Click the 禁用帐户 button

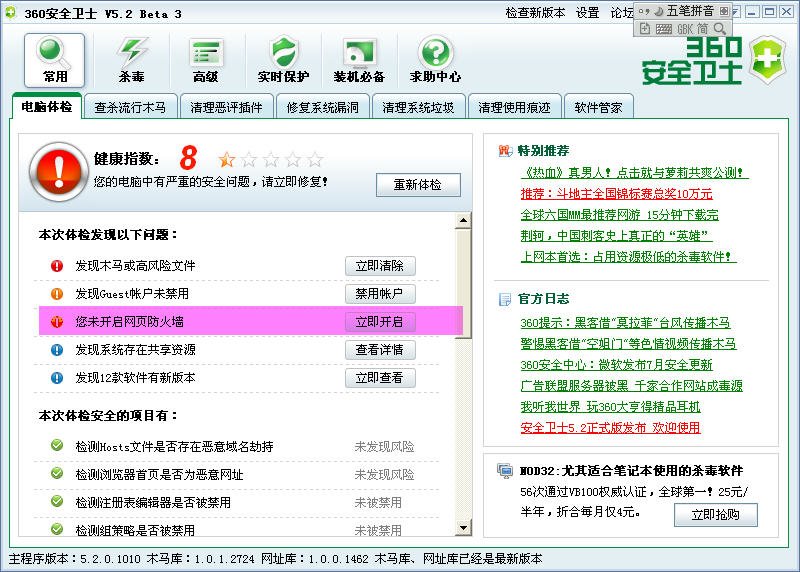(380, 294)
